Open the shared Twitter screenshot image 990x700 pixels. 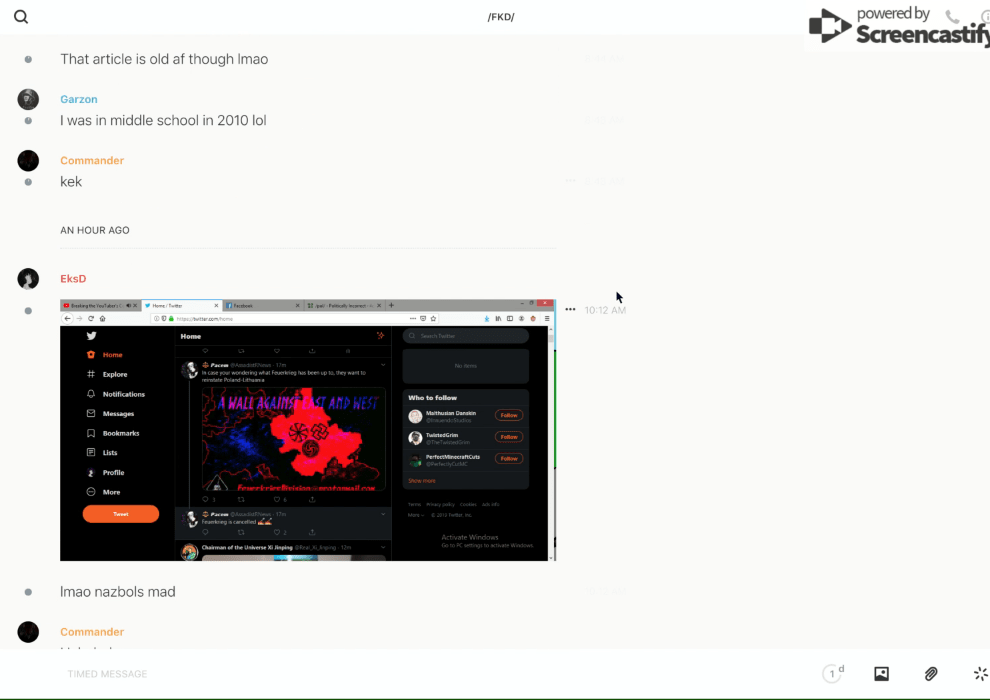[x=307, y=430]
